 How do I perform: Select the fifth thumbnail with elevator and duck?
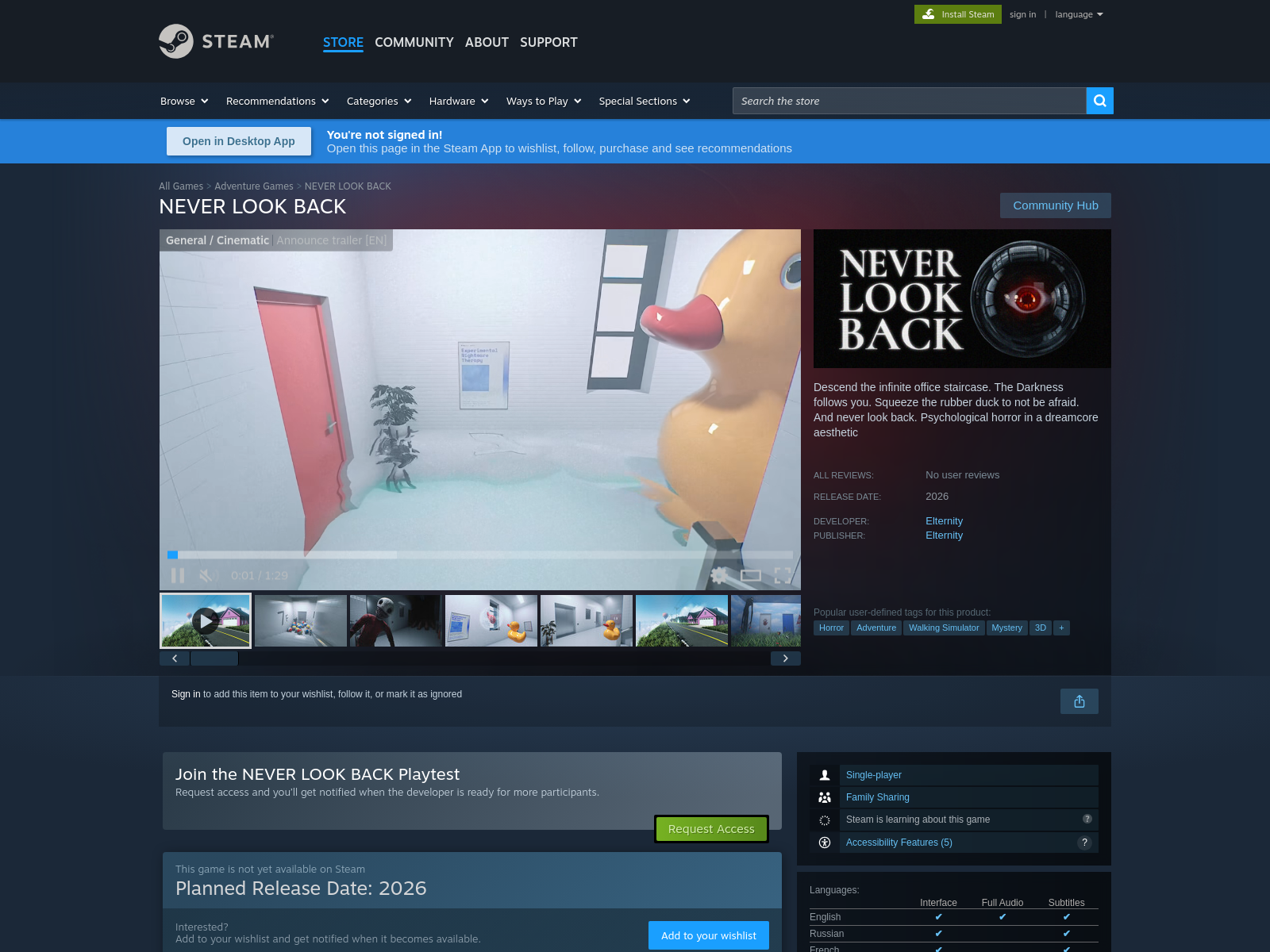(x=587, y=620)
